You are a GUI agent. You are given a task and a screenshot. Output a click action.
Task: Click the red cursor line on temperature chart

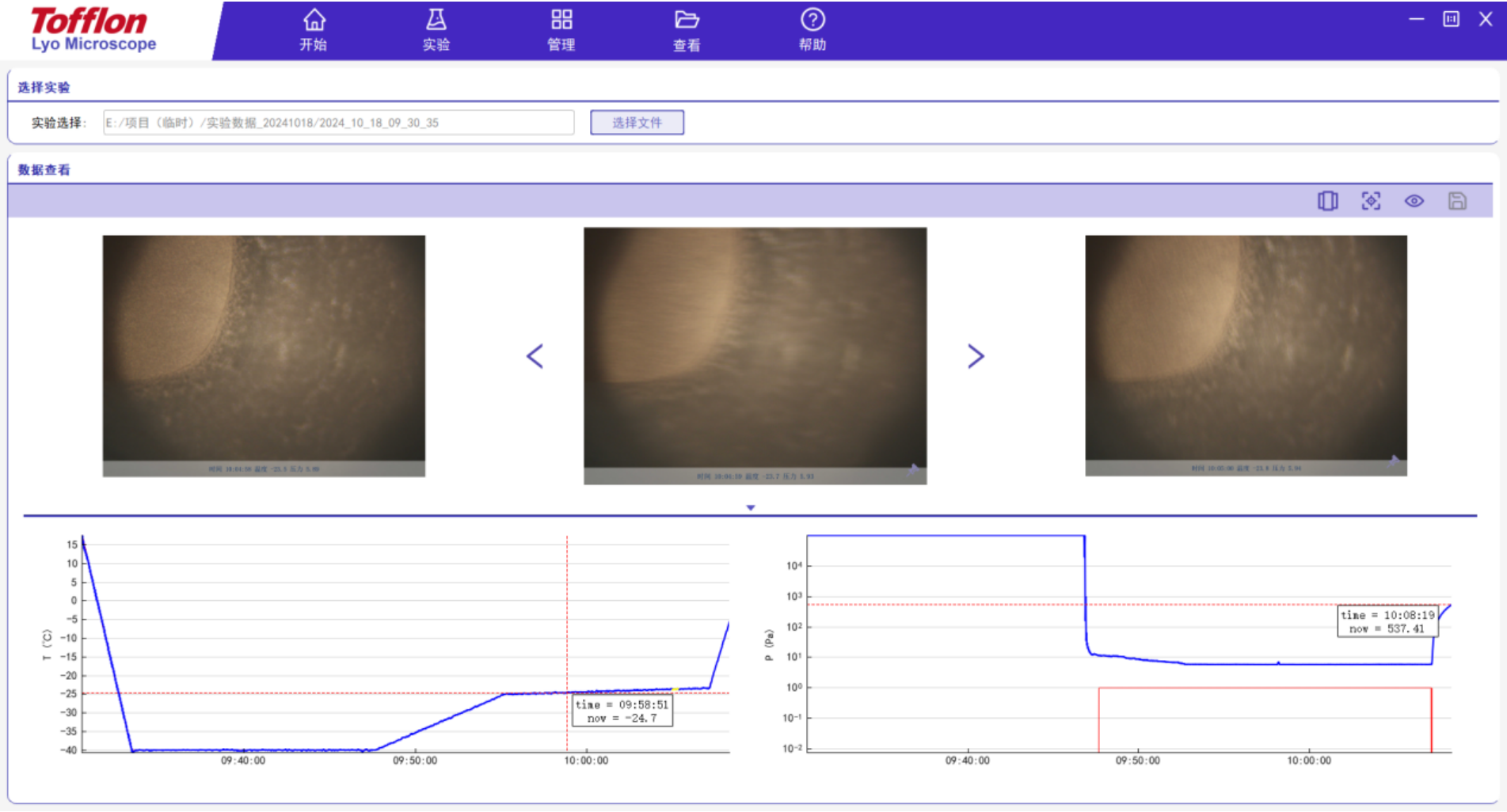(567, 617)
